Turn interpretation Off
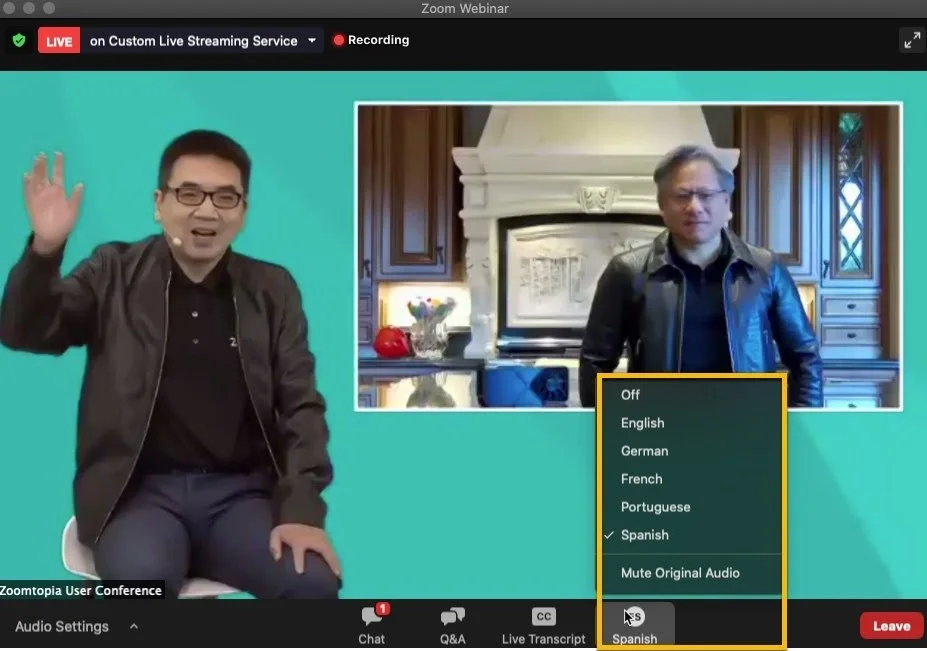 630,394
